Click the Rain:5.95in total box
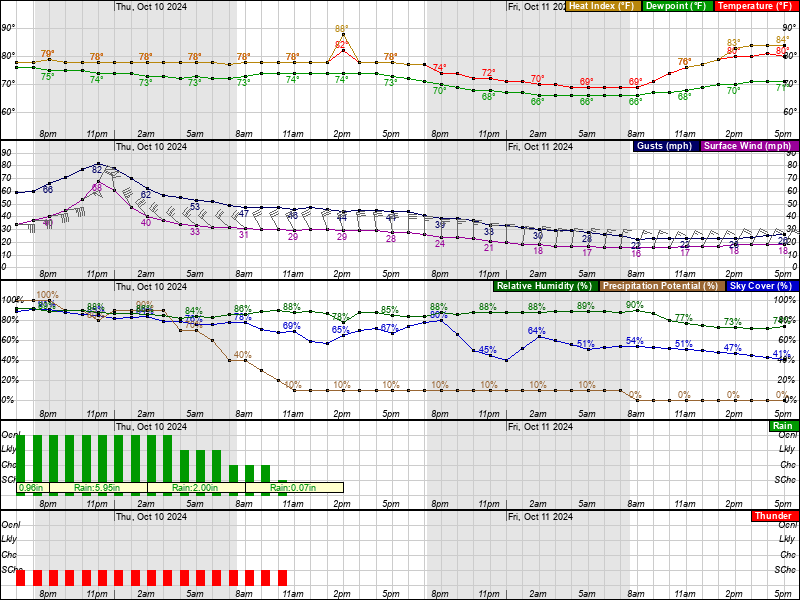 (98, 488)
